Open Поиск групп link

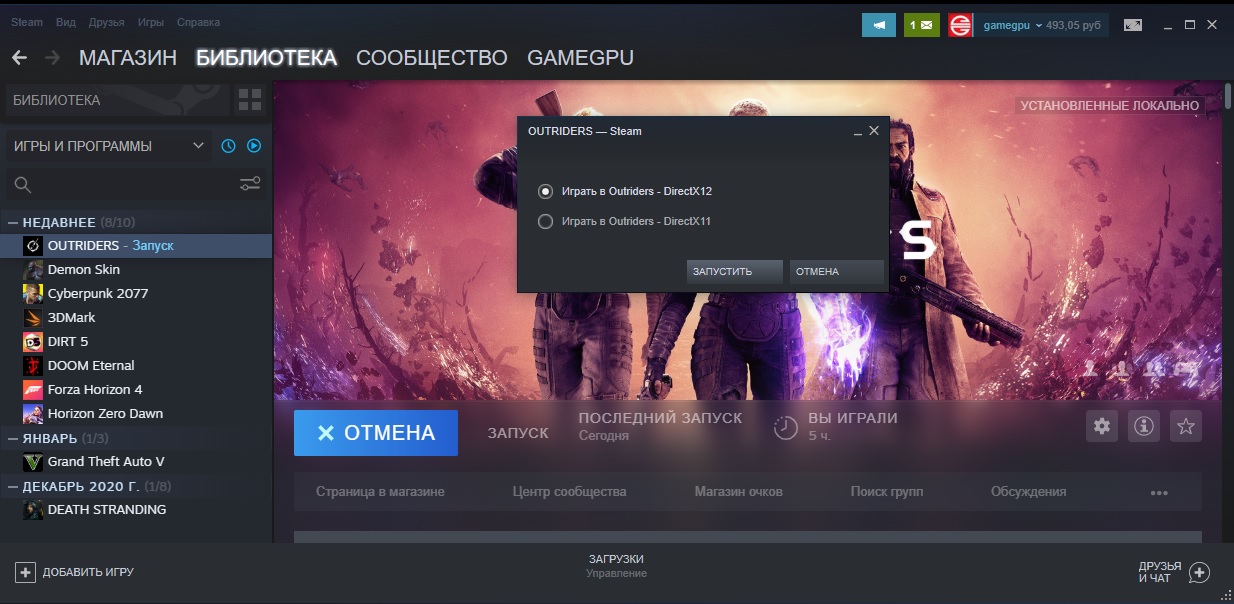[887, 492]
